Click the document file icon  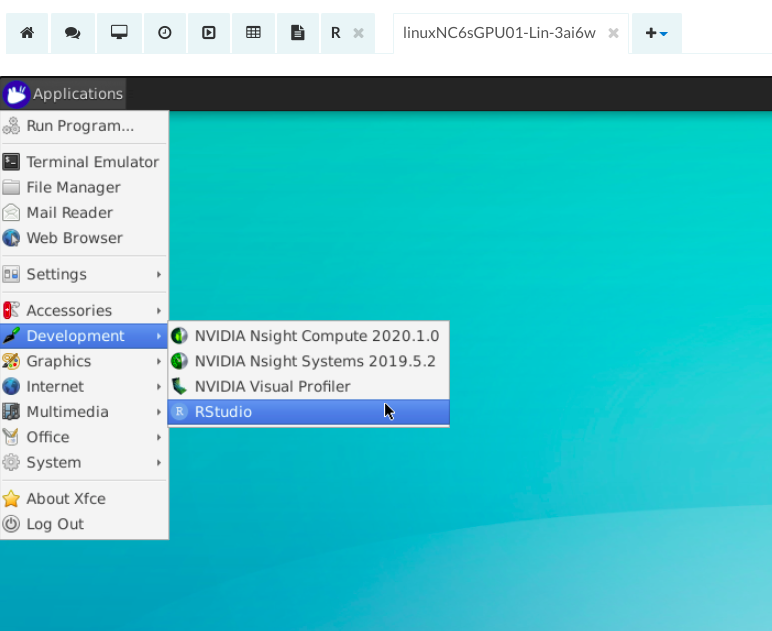297,33
